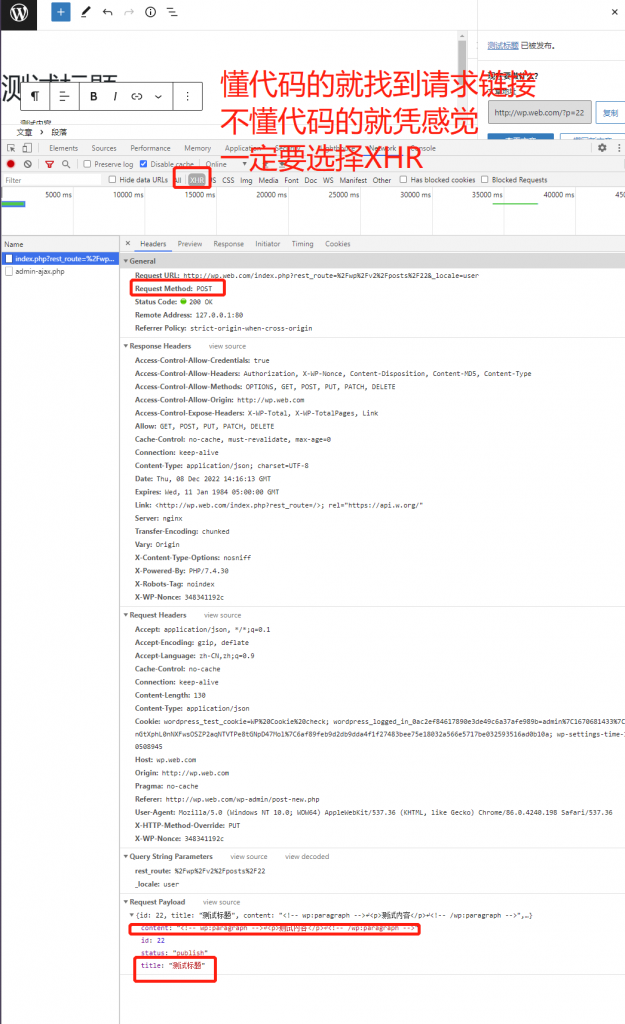Click the 复制 copy button
625x1024 pixels.
[610, 112]
